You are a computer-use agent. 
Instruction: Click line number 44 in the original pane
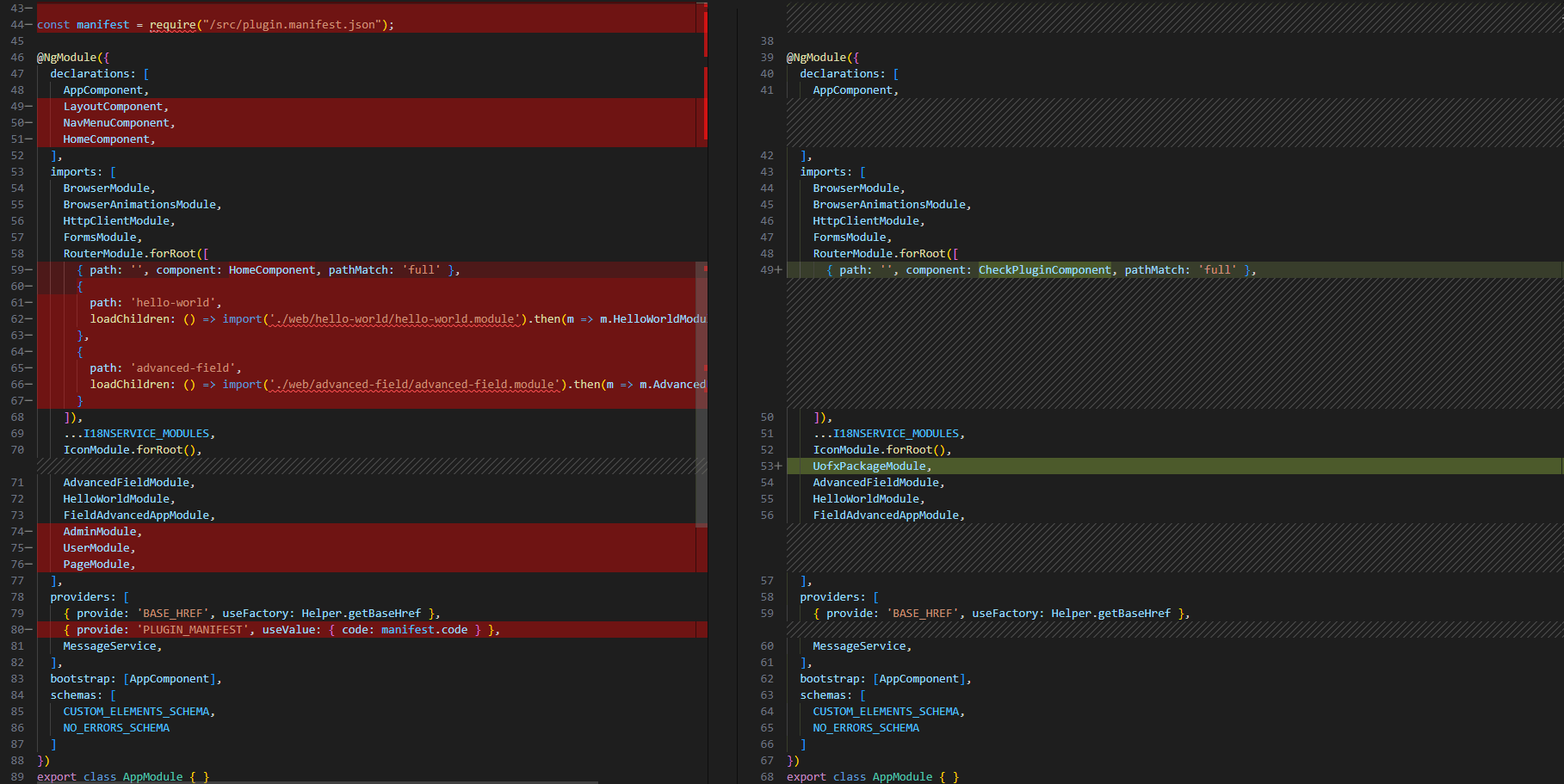[17, 25]
